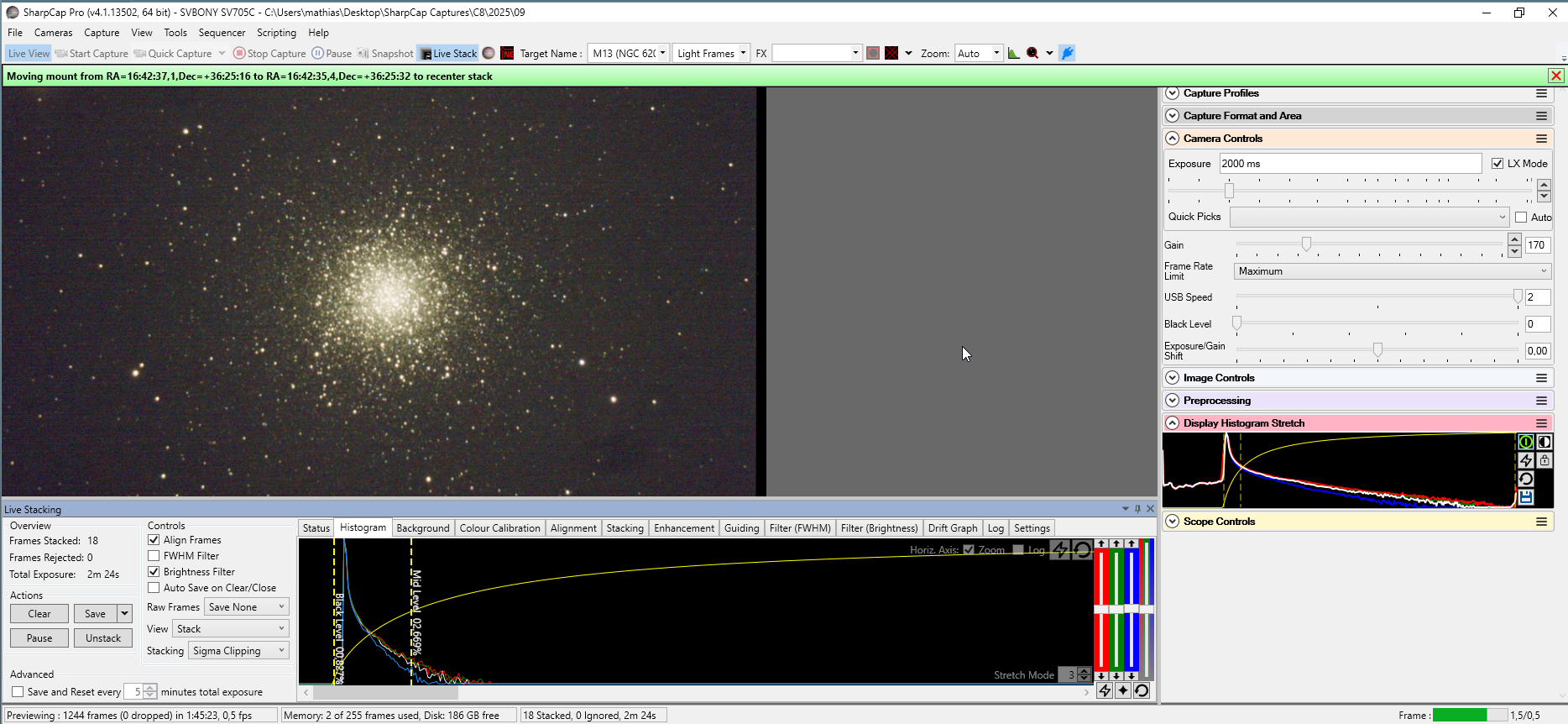Screen dimensions: 1568x724
Task: Click the Live View toolbar button
Action: [29, 53]
